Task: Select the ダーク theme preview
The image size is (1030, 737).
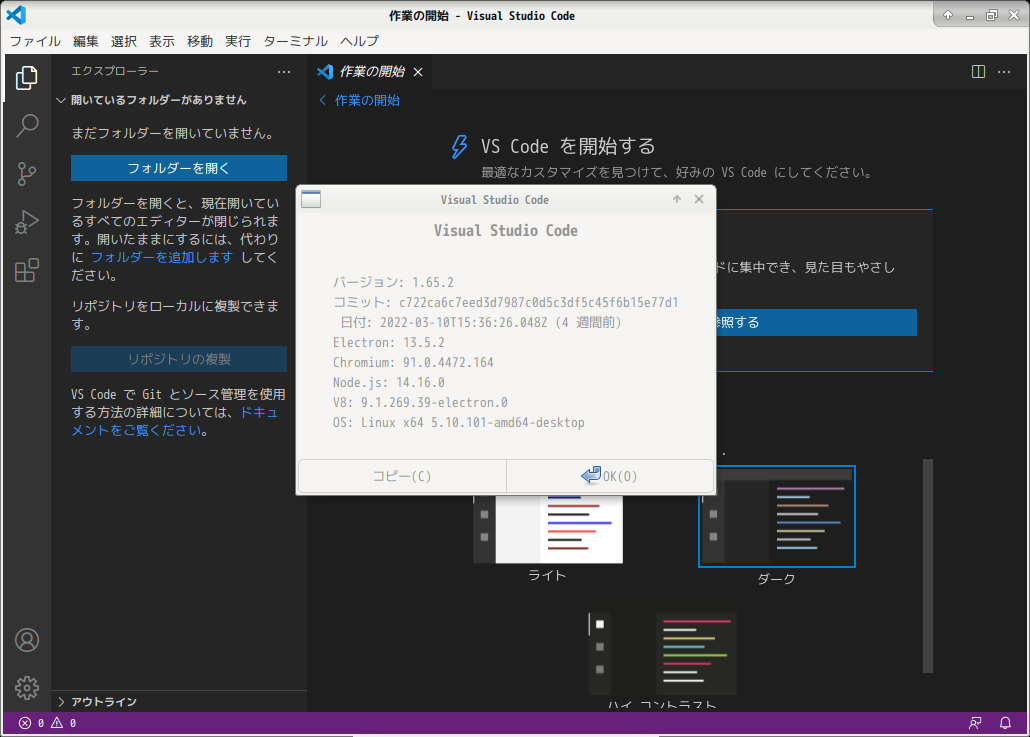Action: [776, 516]
